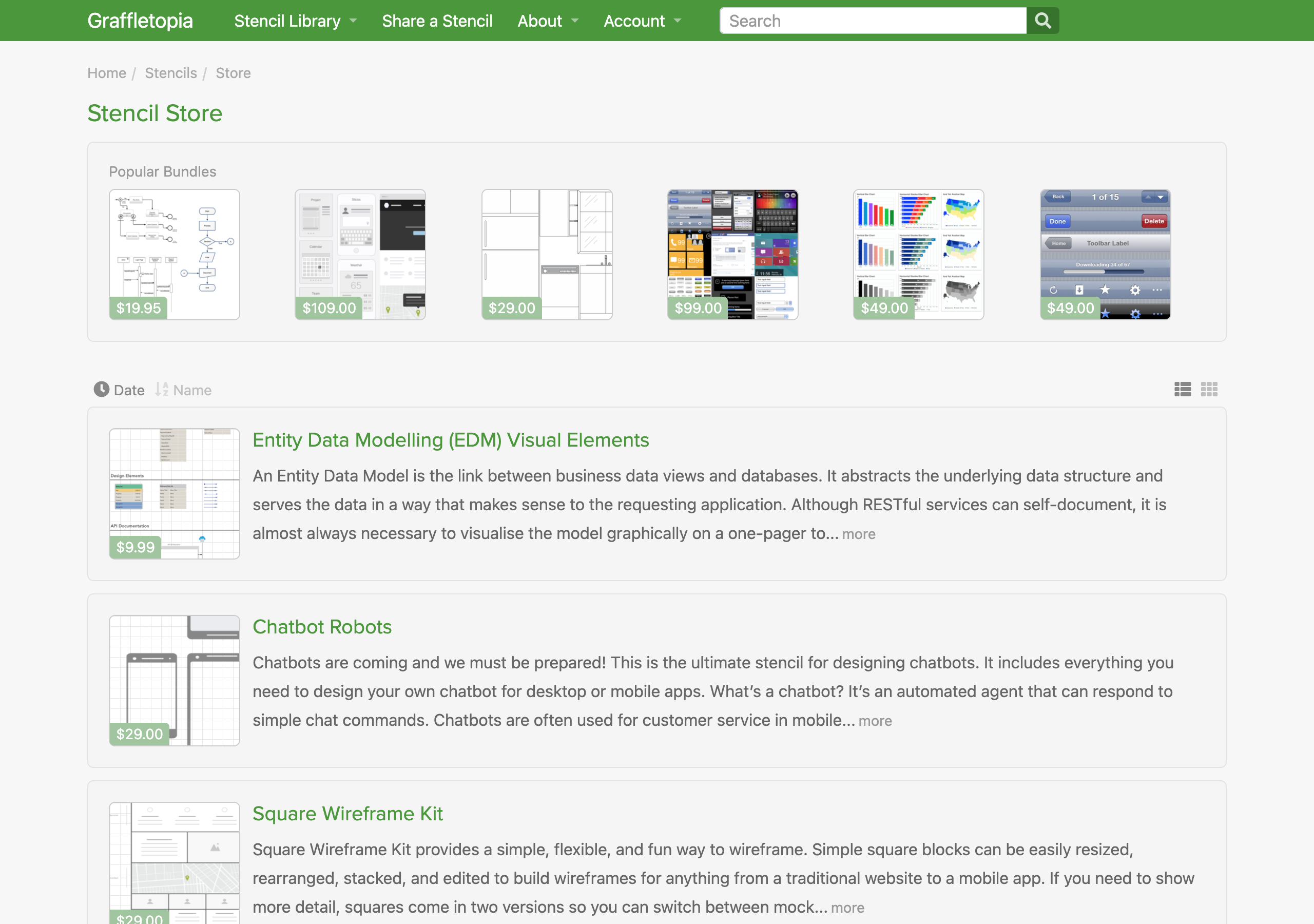Click the $29.00 Chatbot Robots thumbnail

point(175,680)
